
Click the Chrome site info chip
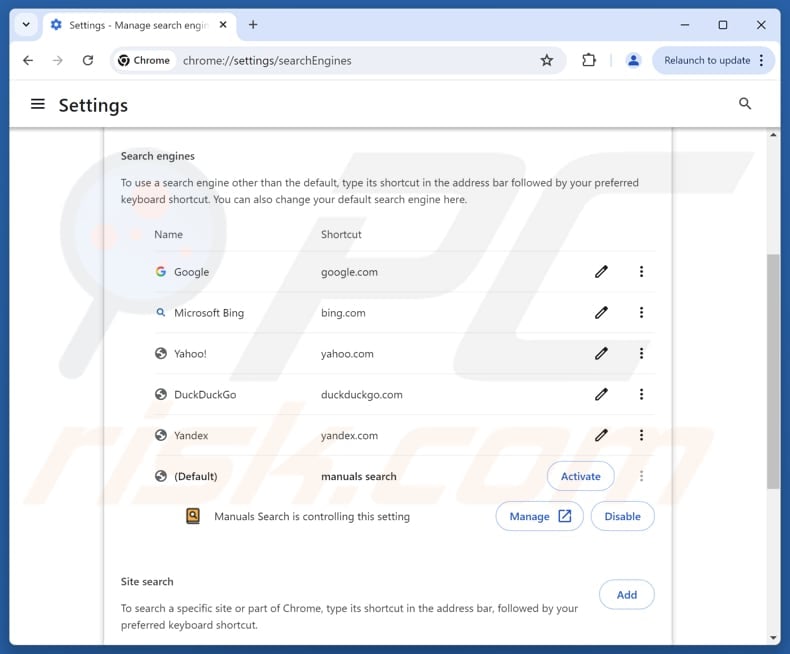144,60
